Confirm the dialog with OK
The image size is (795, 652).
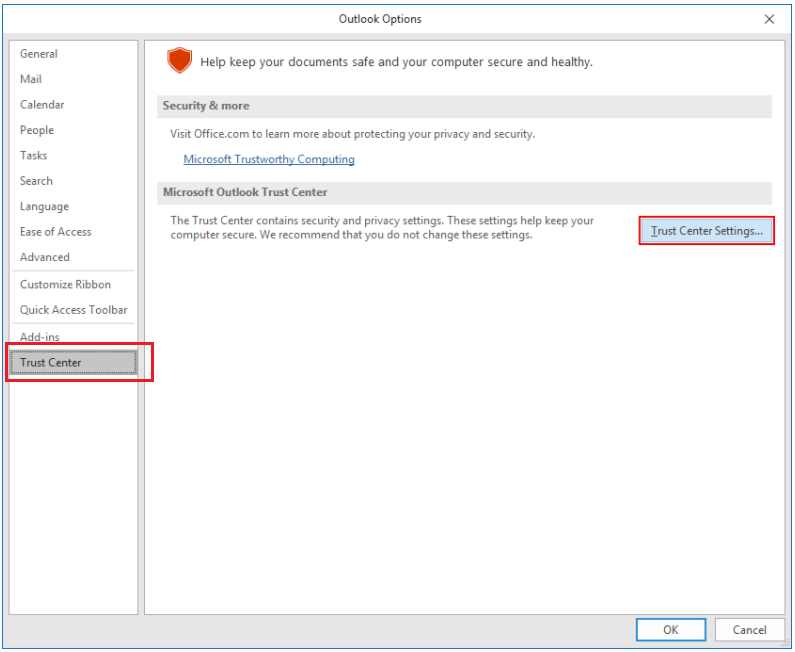click(x=671, y=630)
